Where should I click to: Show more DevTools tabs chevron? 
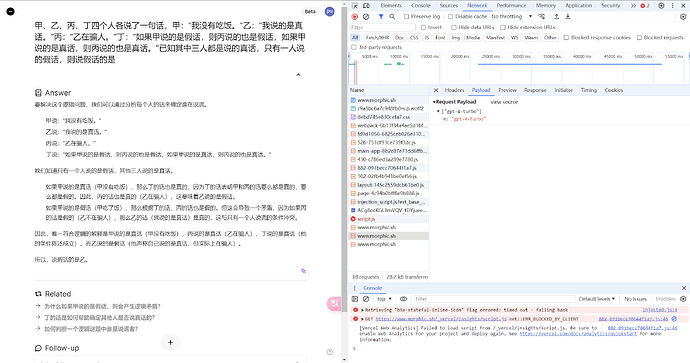click(x=633, y=6)
